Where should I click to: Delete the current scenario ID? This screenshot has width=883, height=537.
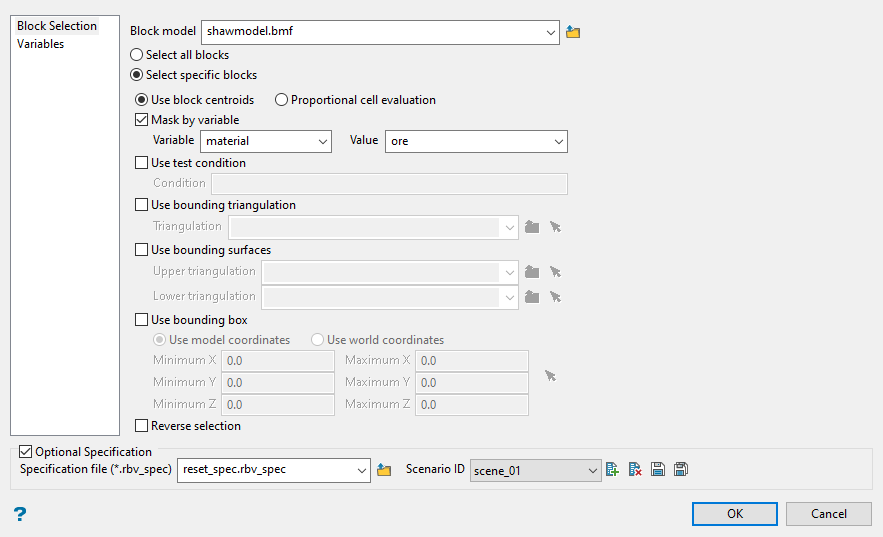(635, 470)
